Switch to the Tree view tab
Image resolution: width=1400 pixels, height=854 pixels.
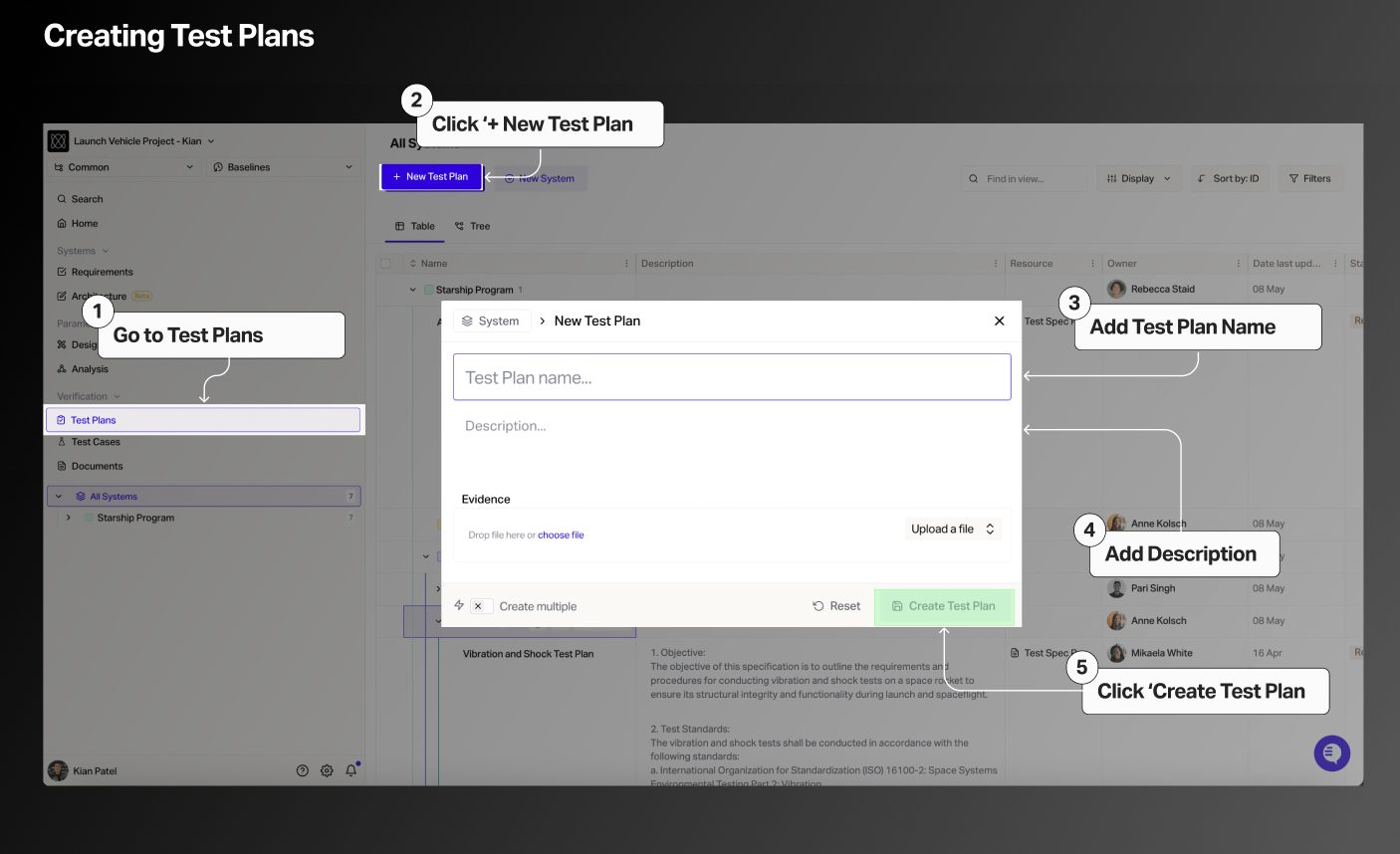pos(473,226)
